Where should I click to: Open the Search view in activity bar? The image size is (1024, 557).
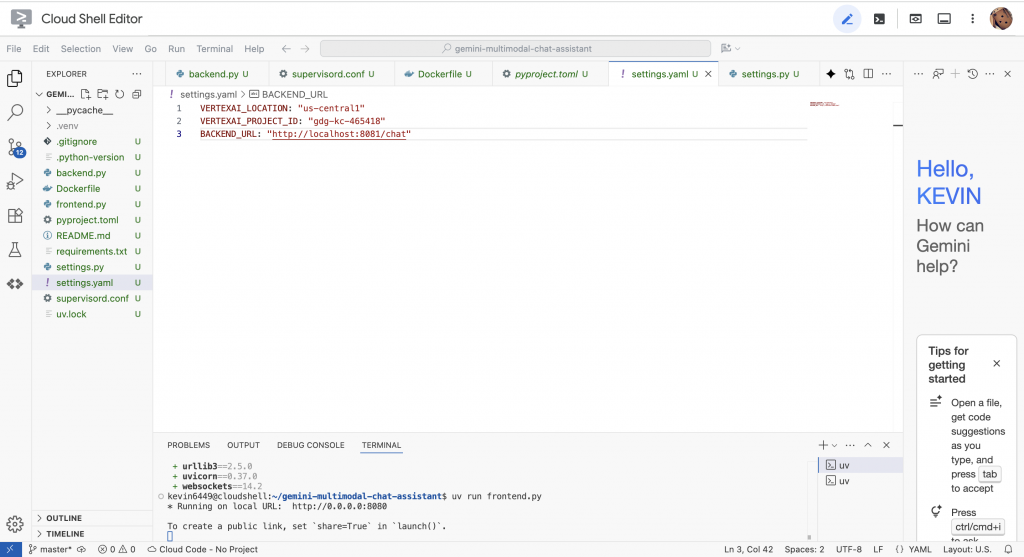click(x=15, y=112)
